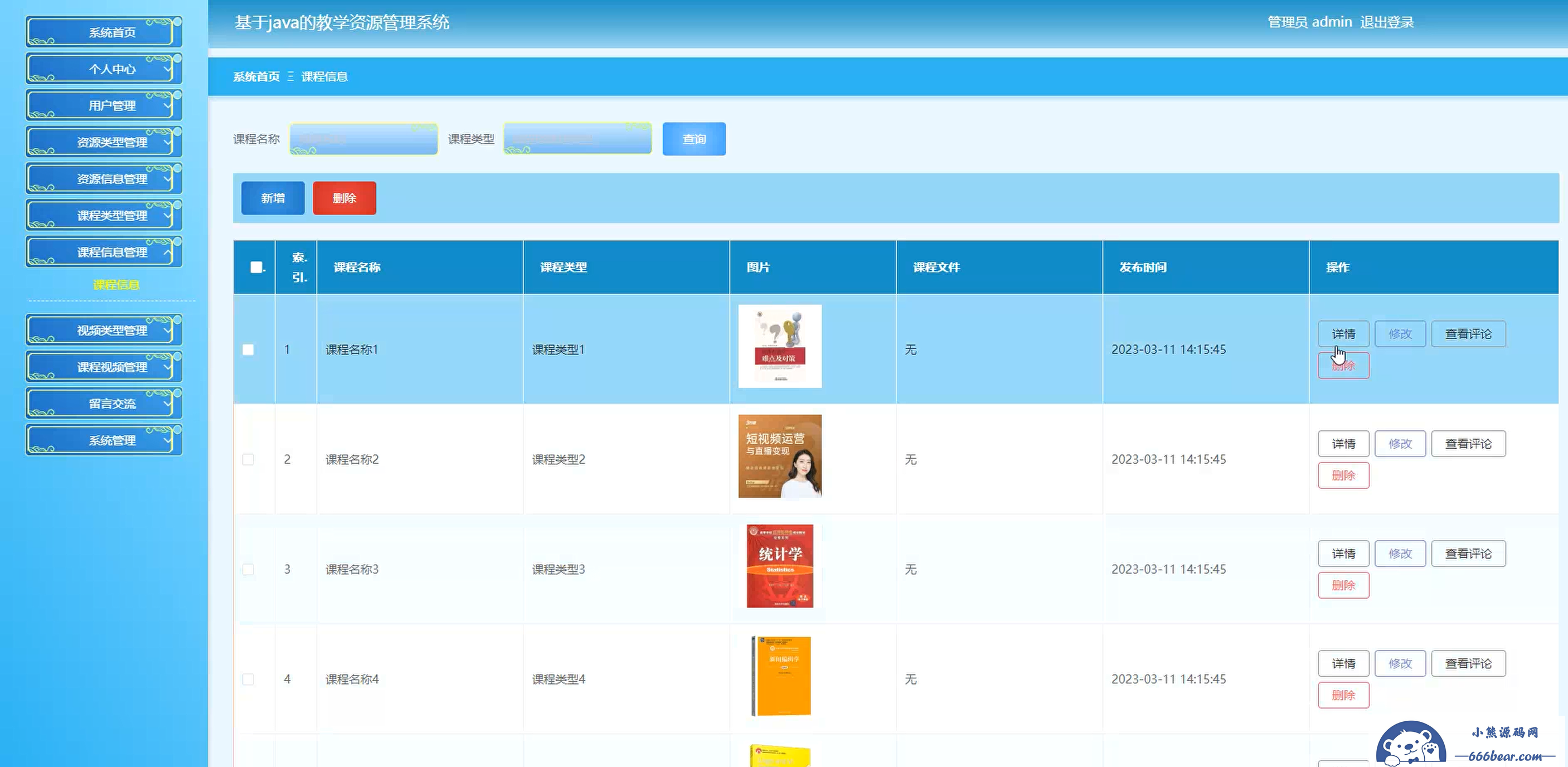Expand 课程类型管理 sidebar menu
Viewport: 1568px width, 767px height.
[104, 216]
